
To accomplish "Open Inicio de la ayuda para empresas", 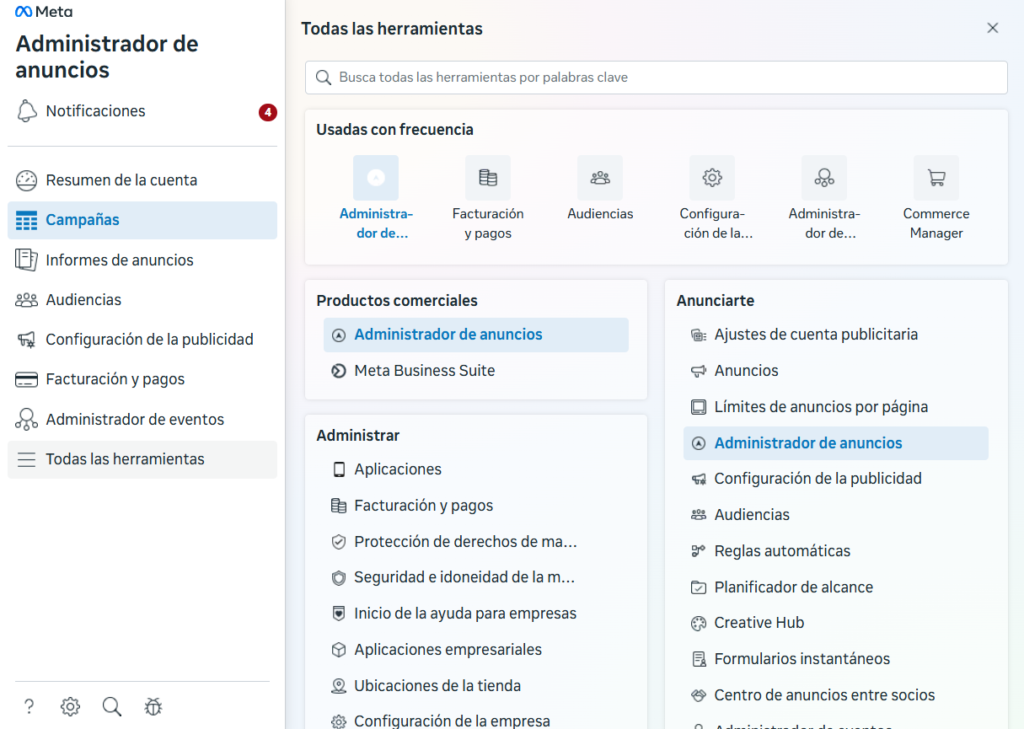I will point(476,613).
